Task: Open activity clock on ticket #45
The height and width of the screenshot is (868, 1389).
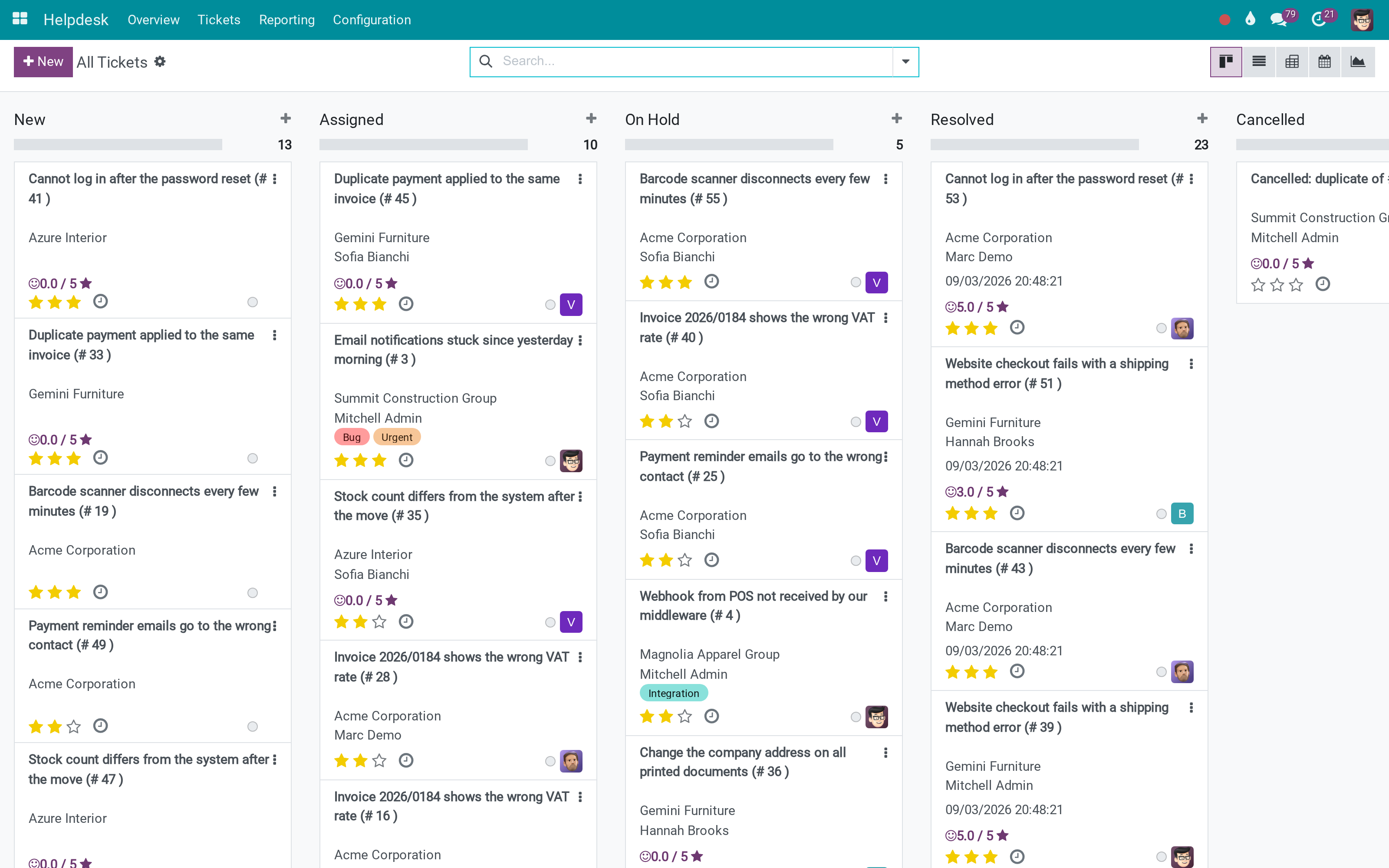Action: pos(406,304)
